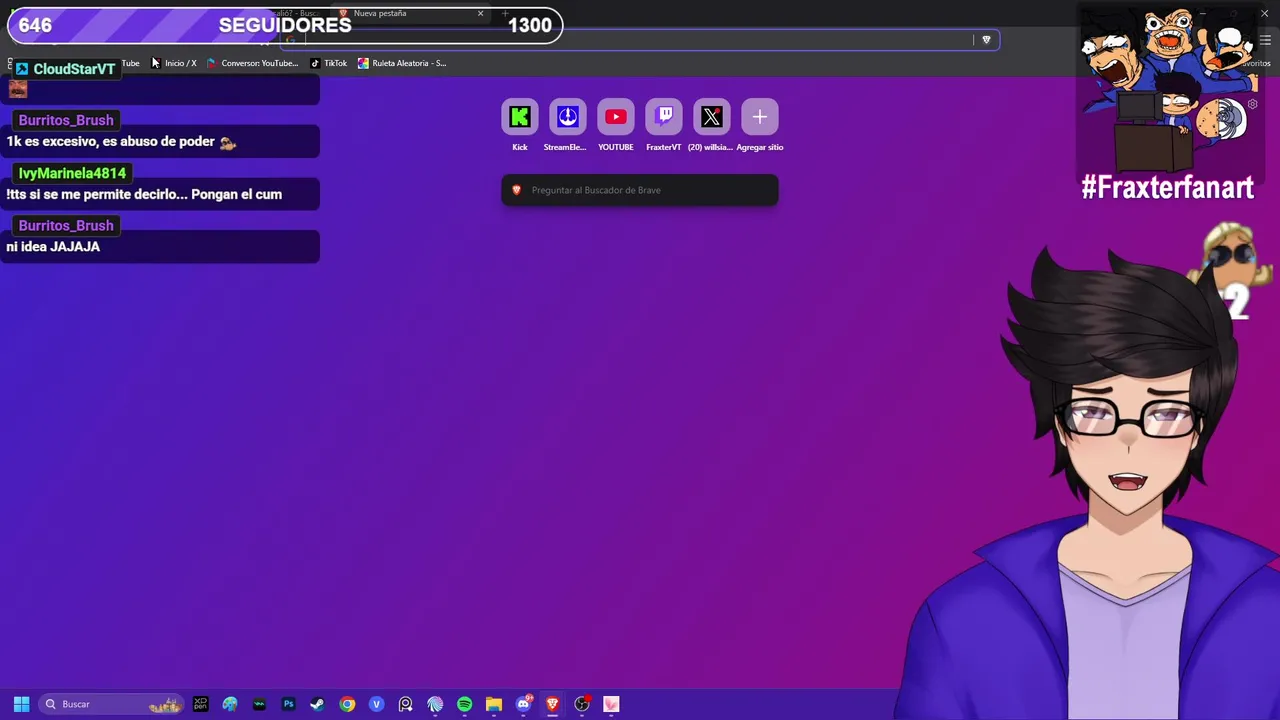Click the 'ni idea JAJAJA' chat message
Viewport: 1280px width, 720px height.
(53, 247)
